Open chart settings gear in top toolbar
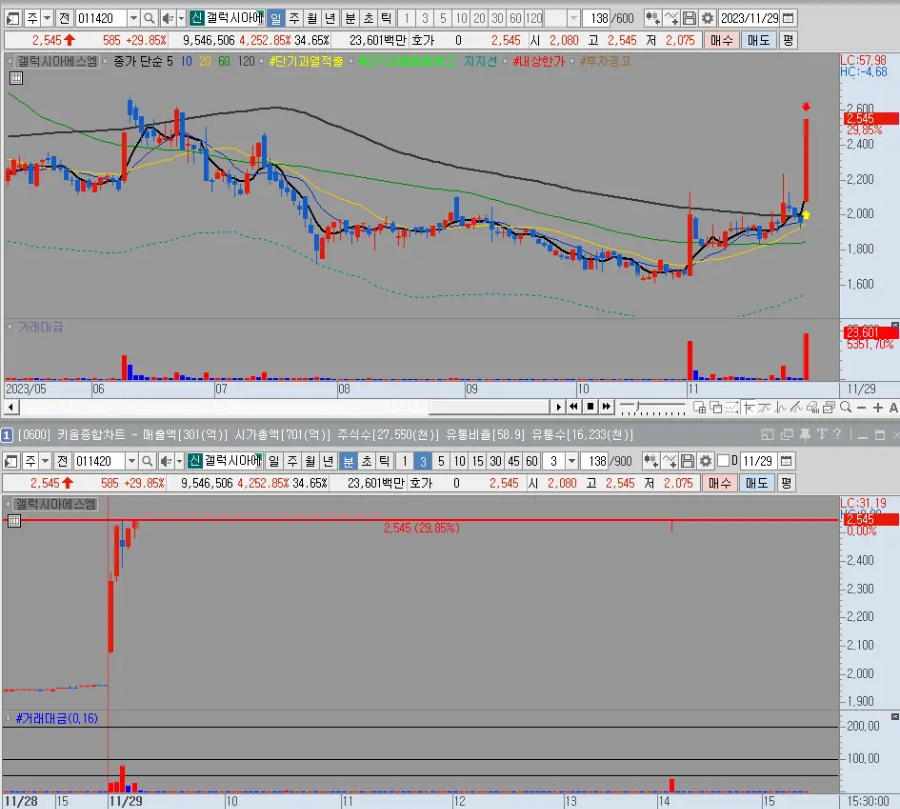 click(x=708, y=18)
